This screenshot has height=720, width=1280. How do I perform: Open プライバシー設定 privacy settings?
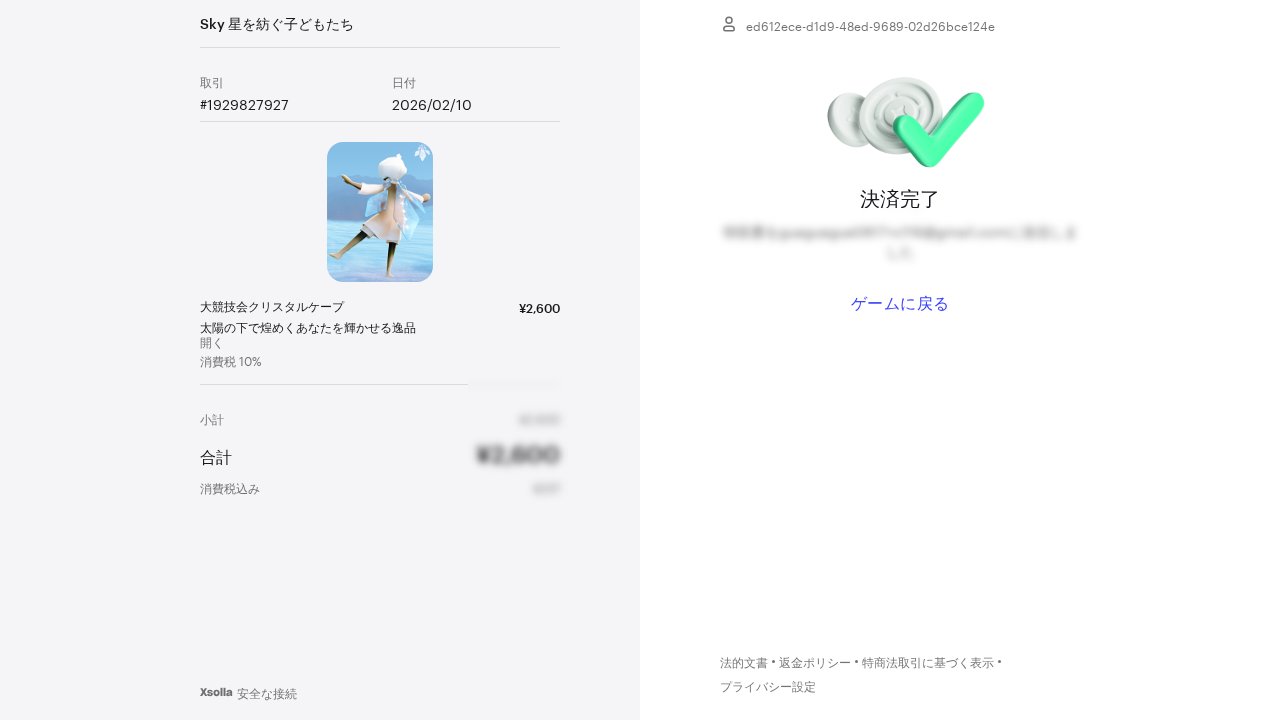768,687
